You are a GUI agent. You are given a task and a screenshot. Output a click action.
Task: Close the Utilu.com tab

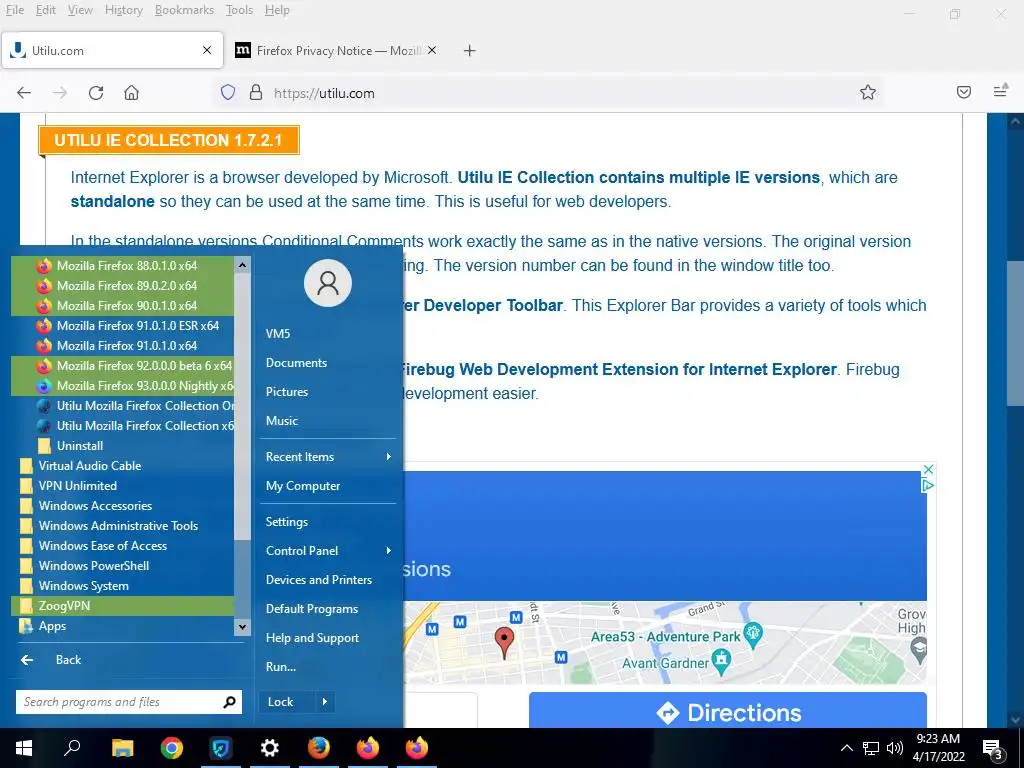pos(207,50)
